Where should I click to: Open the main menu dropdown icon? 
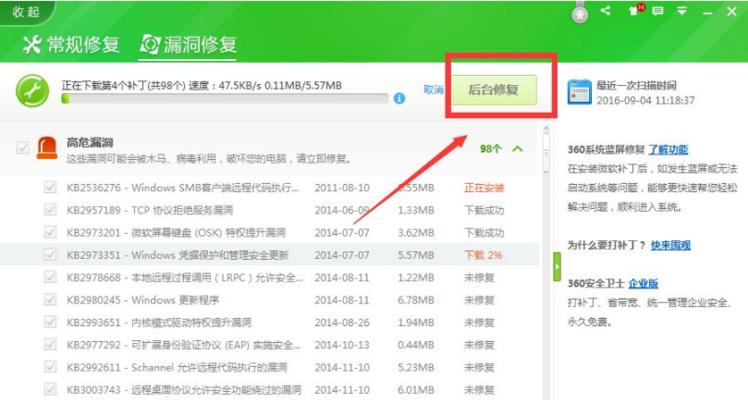click(682, 11)
